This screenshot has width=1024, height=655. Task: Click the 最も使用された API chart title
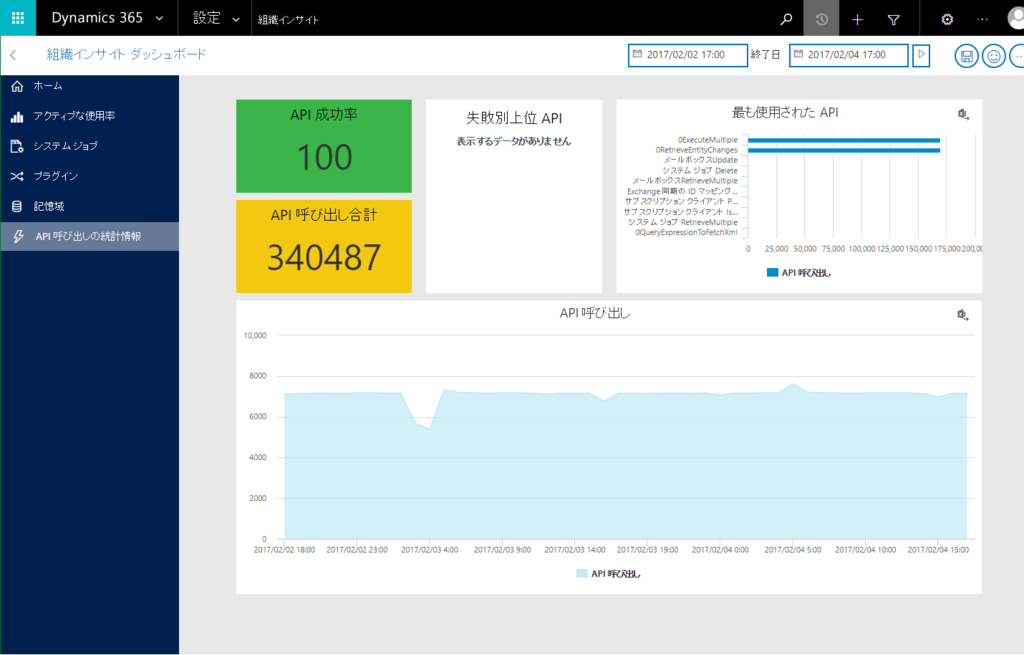[x=785, y=112]
